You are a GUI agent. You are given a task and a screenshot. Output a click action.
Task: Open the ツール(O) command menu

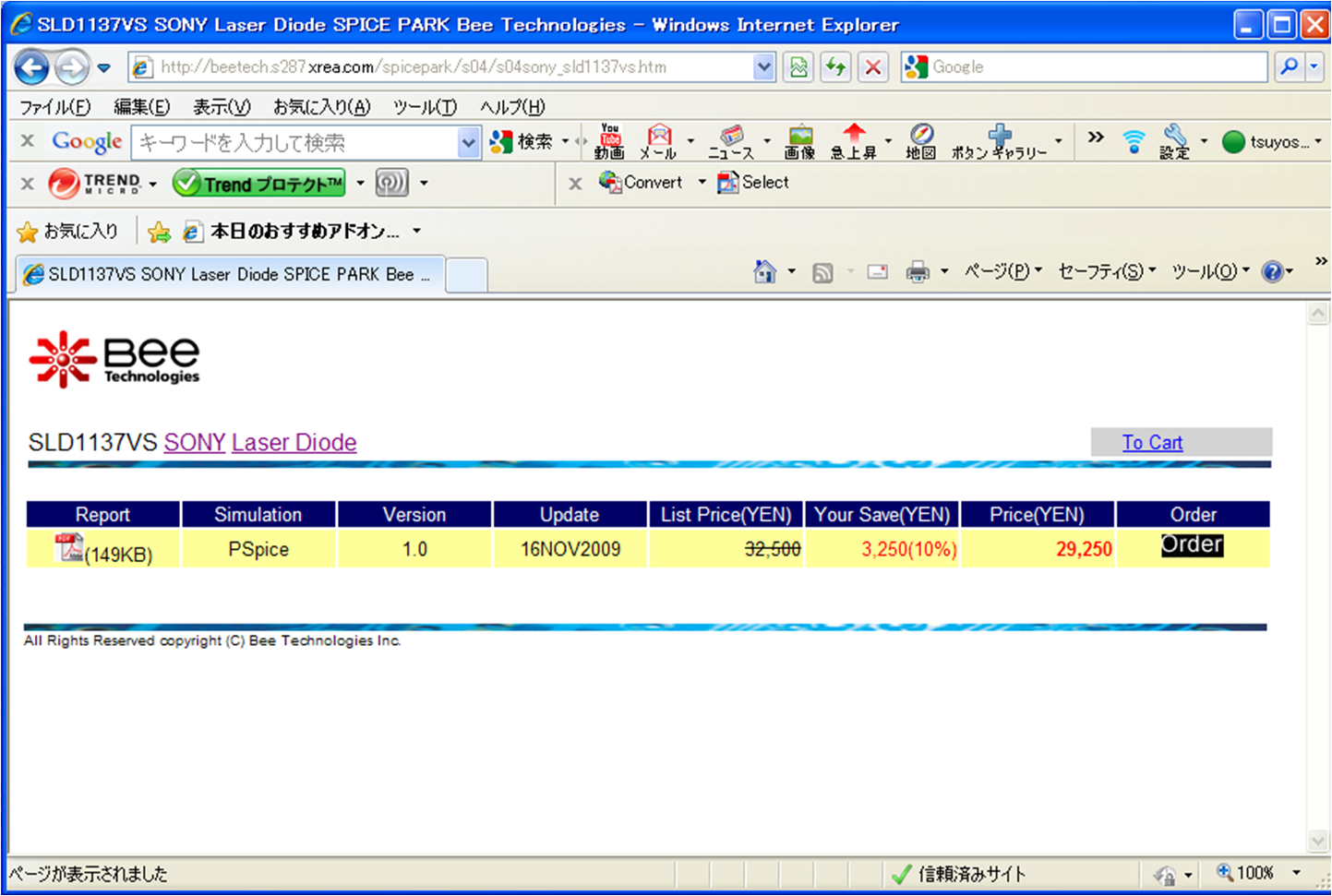pyautogui.click(x=1209, y=271)
